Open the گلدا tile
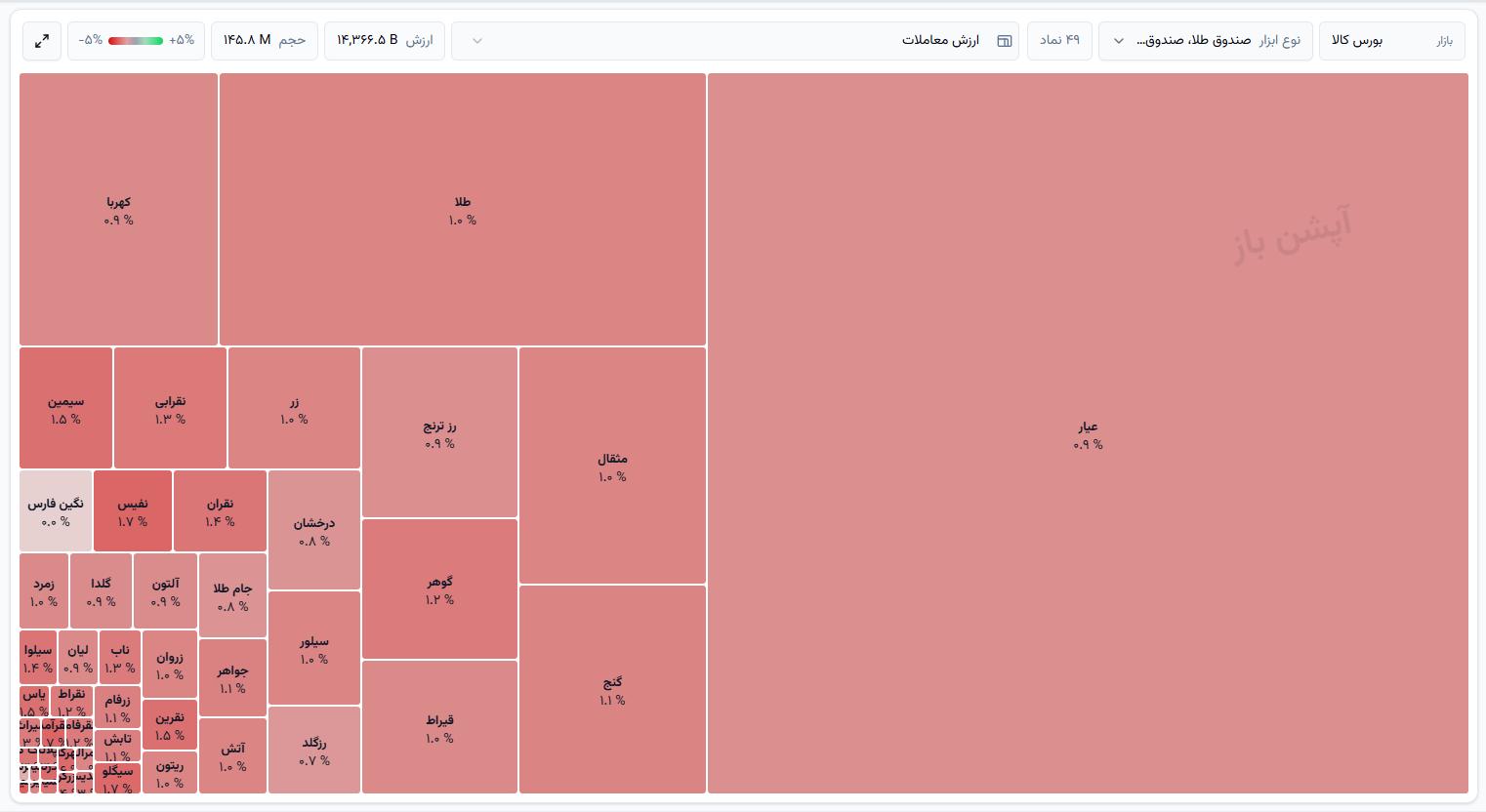Image resolution: width=1486 pixels, height=812 pixels. click(x=102, y=590)
